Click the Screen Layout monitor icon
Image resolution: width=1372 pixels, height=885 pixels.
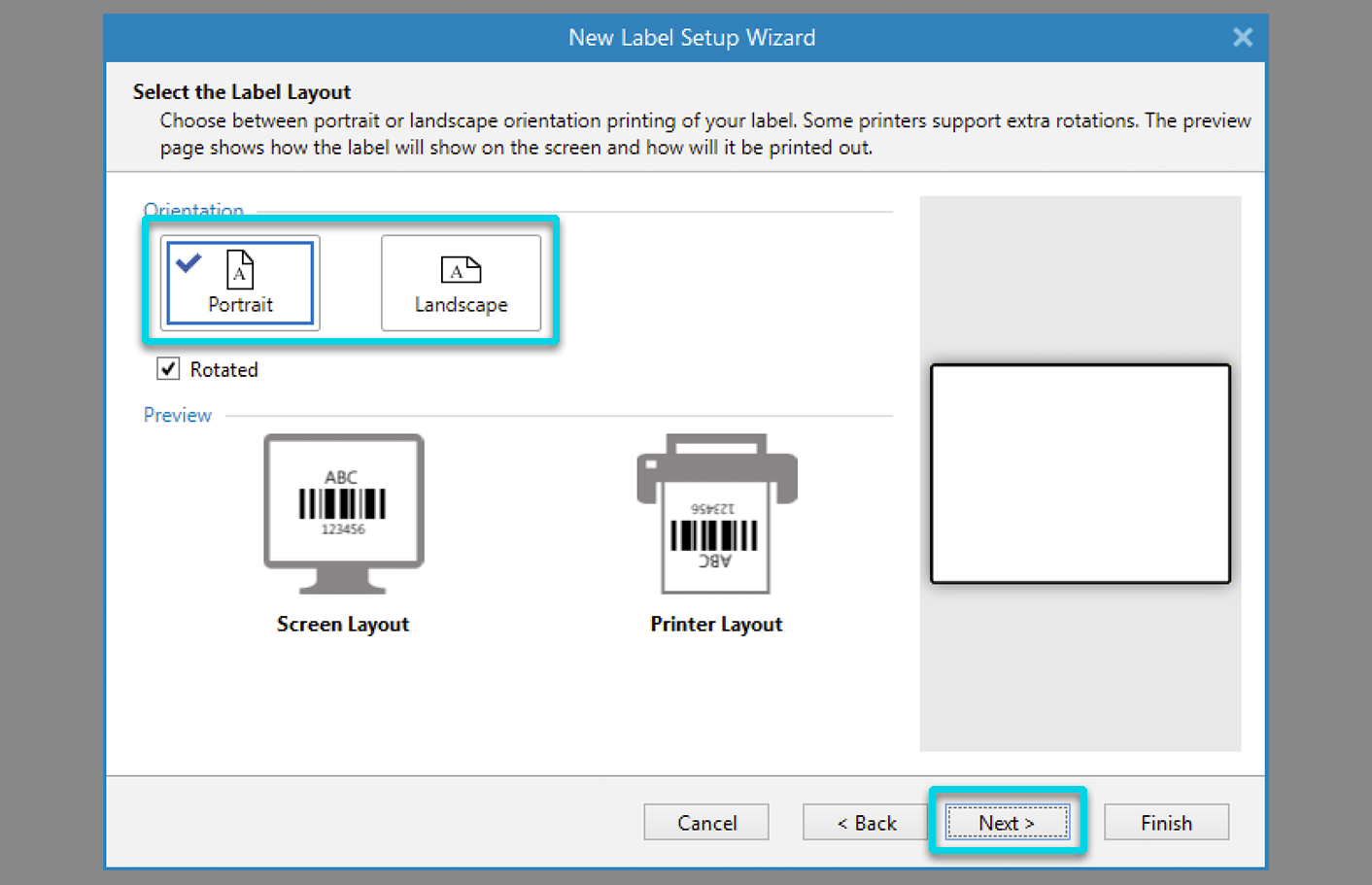tap(343, 512)
